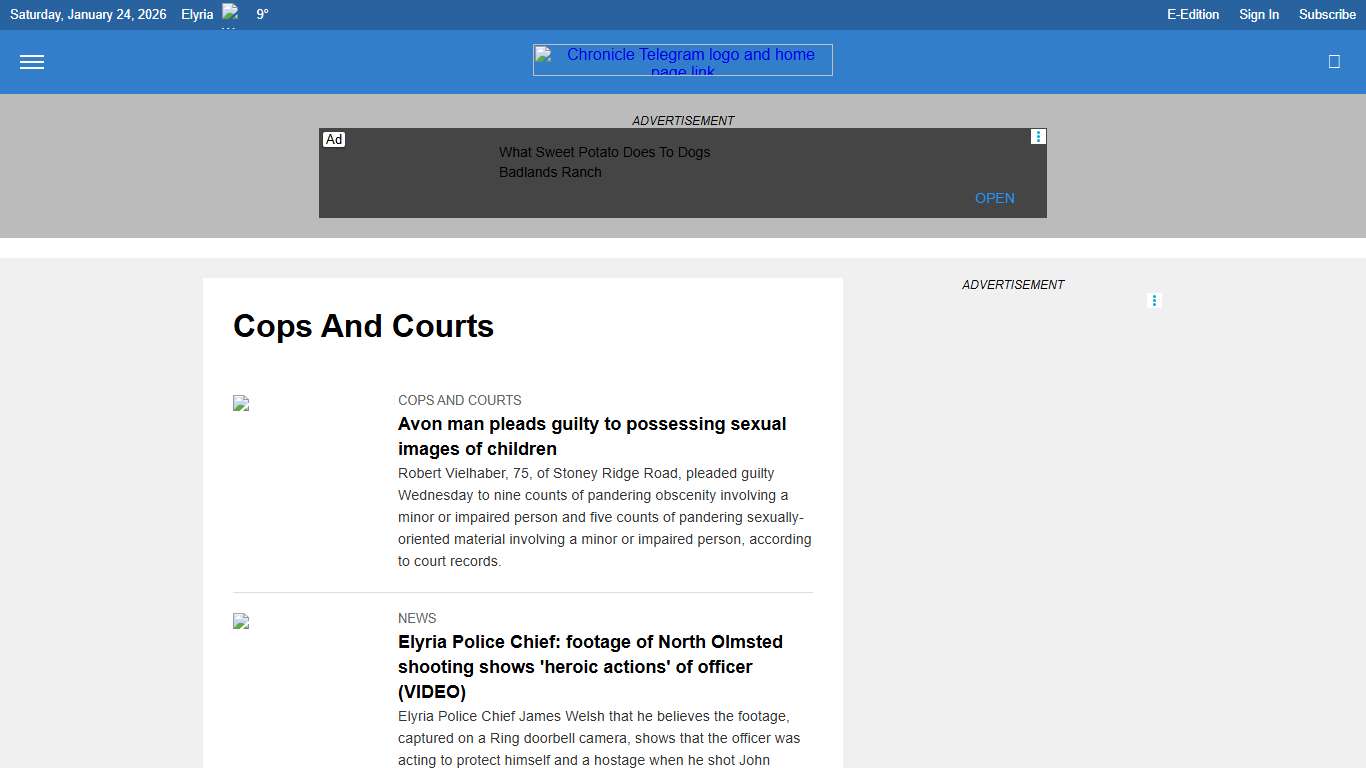Click the sidebar advertisement options icon
Image resolution: width=1366 pixels, height=768 pixels.
(x=1154, y=300)
